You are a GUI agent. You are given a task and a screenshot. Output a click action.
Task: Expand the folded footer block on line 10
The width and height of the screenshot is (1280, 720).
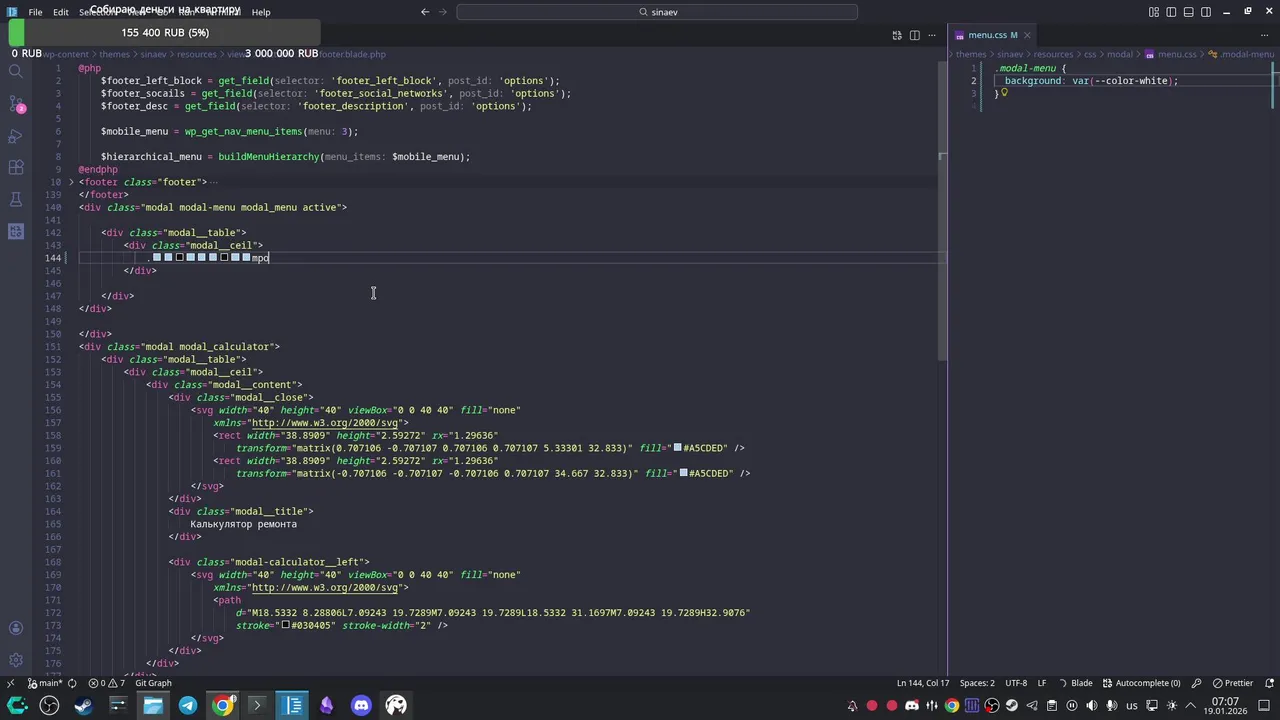tap(70, 182)
